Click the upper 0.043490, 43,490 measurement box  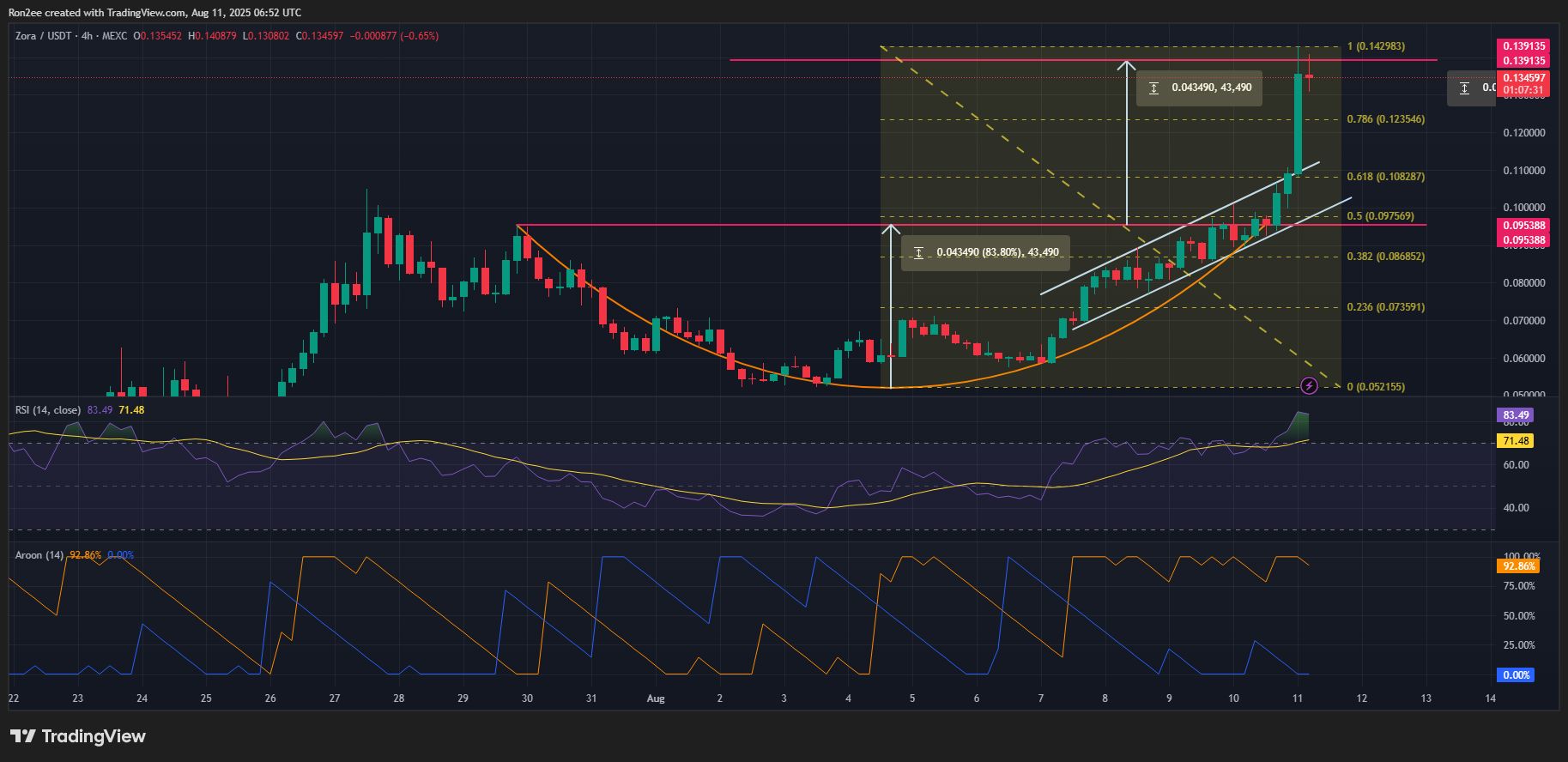click(x=1199, y=88)
